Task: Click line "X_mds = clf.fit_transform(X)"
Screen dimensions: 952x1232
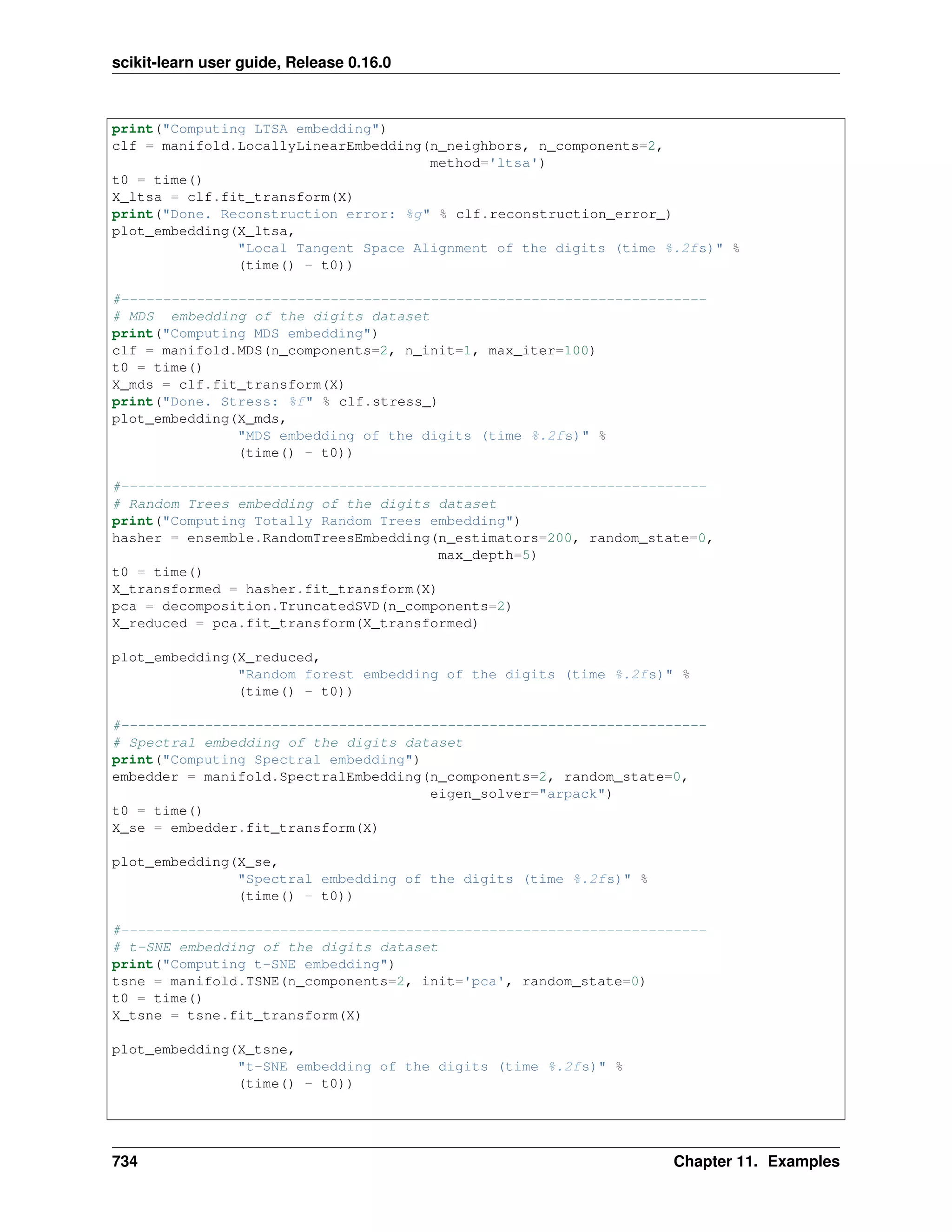Action: [228, 385]
